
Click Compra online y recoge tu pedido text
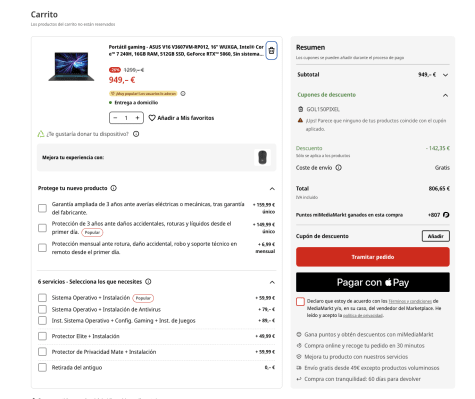[x=364, y=346]
